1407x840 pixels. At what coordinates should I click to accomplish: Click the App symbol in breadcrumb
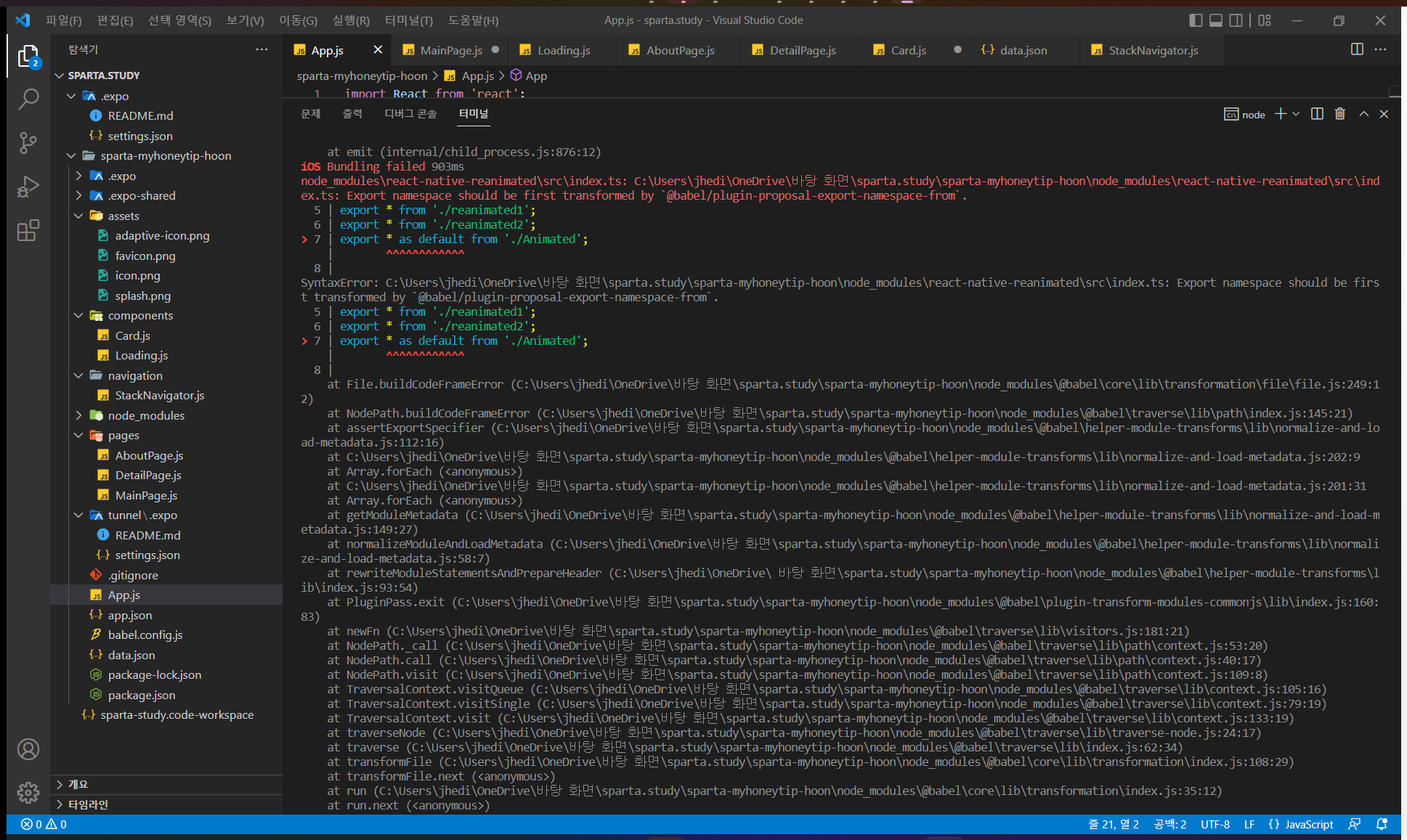529,76
